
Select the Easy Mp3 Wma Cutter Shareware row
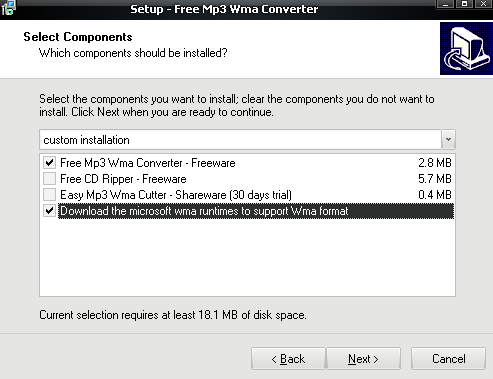point(247,195)
